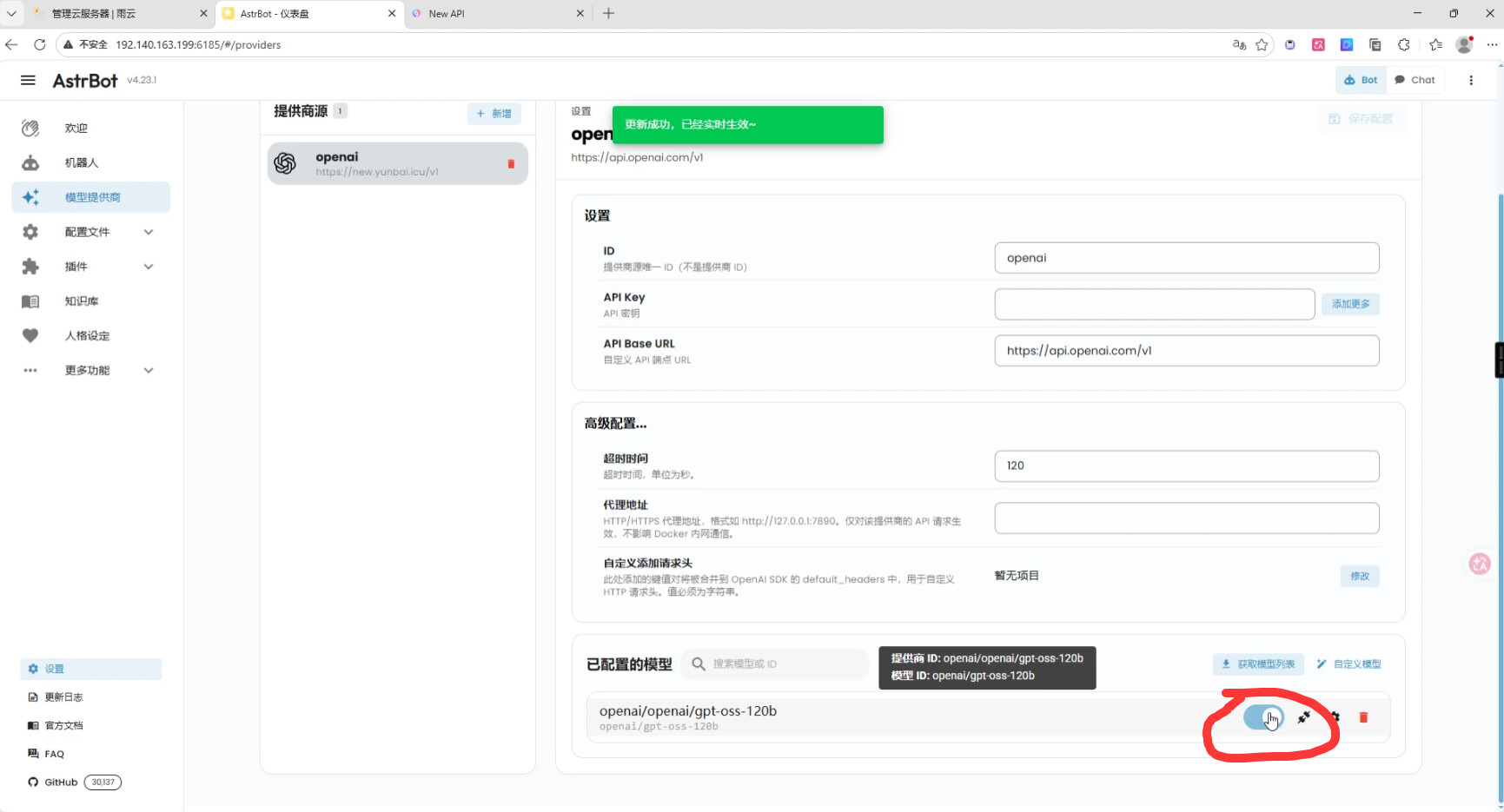Open the 机器人 robot page in sidebar

[81, 162]
